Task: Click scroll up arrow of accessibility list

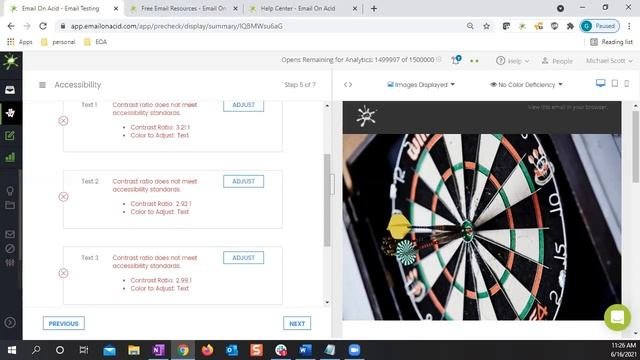Action: coord(327,106)
